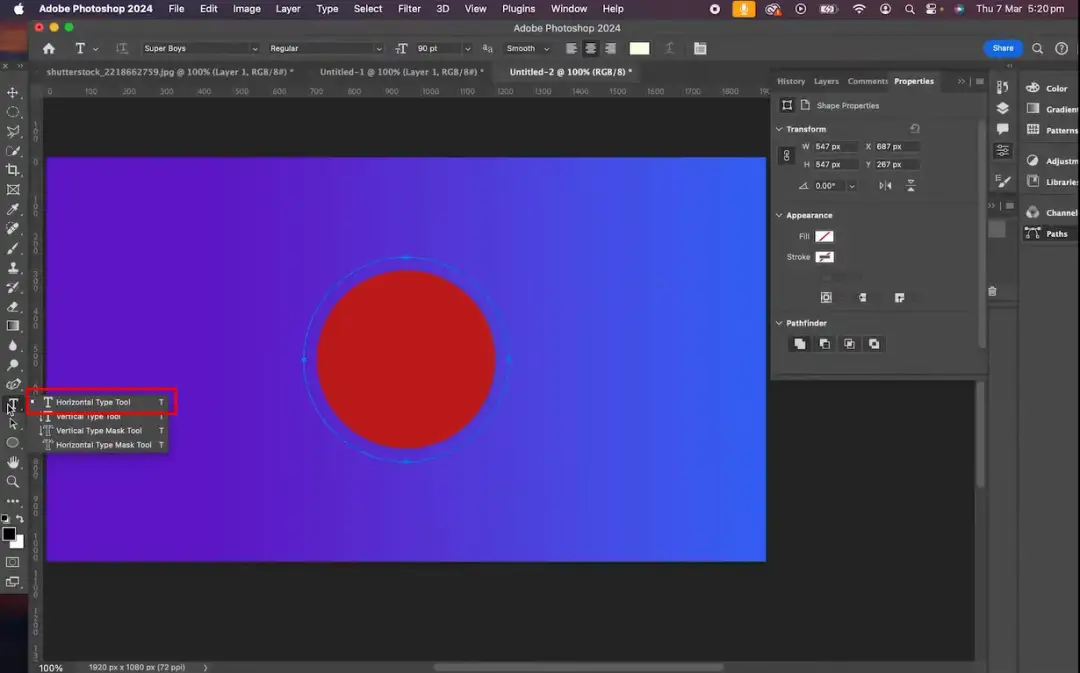Apply center text alignment

pos(590,48)
